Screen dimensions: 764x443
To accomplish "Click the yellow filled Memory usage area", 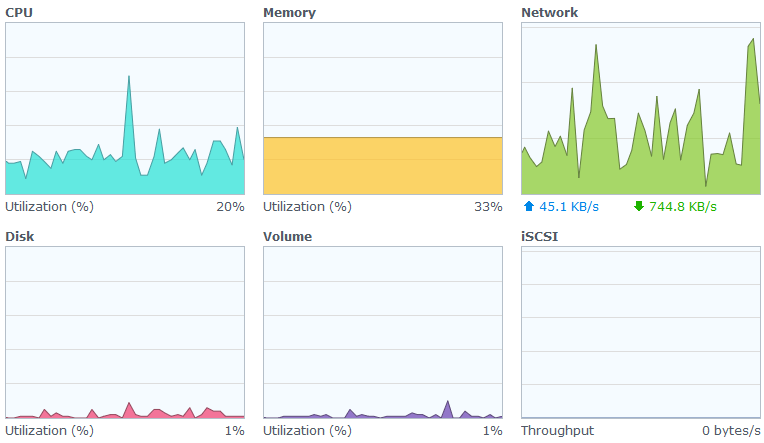I will pyautogui.click(x=382, y=165).
